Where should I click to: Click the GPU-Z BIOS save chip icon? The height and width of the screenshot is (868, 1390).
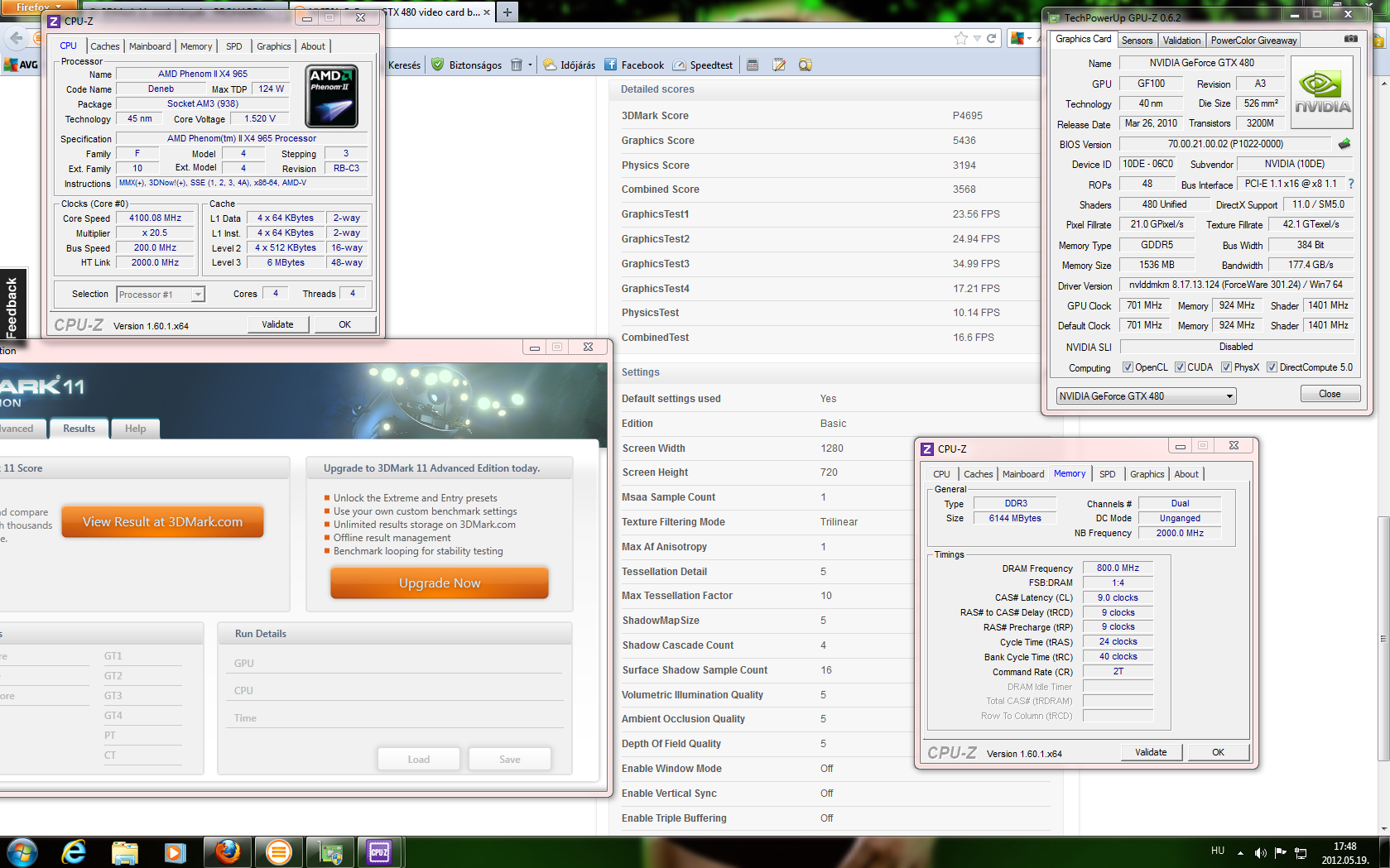1344,144
